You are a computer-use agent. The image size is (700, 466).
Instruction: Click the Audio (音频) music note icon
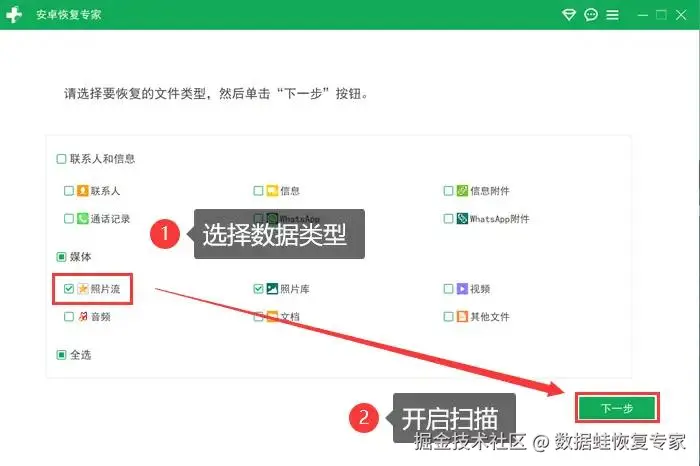tap(83, 316)
